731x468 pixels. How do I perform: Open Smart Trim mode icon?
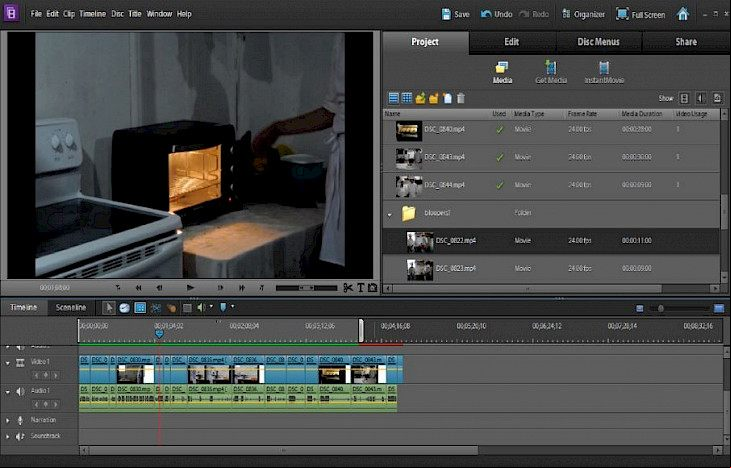(x=156, y=308)
